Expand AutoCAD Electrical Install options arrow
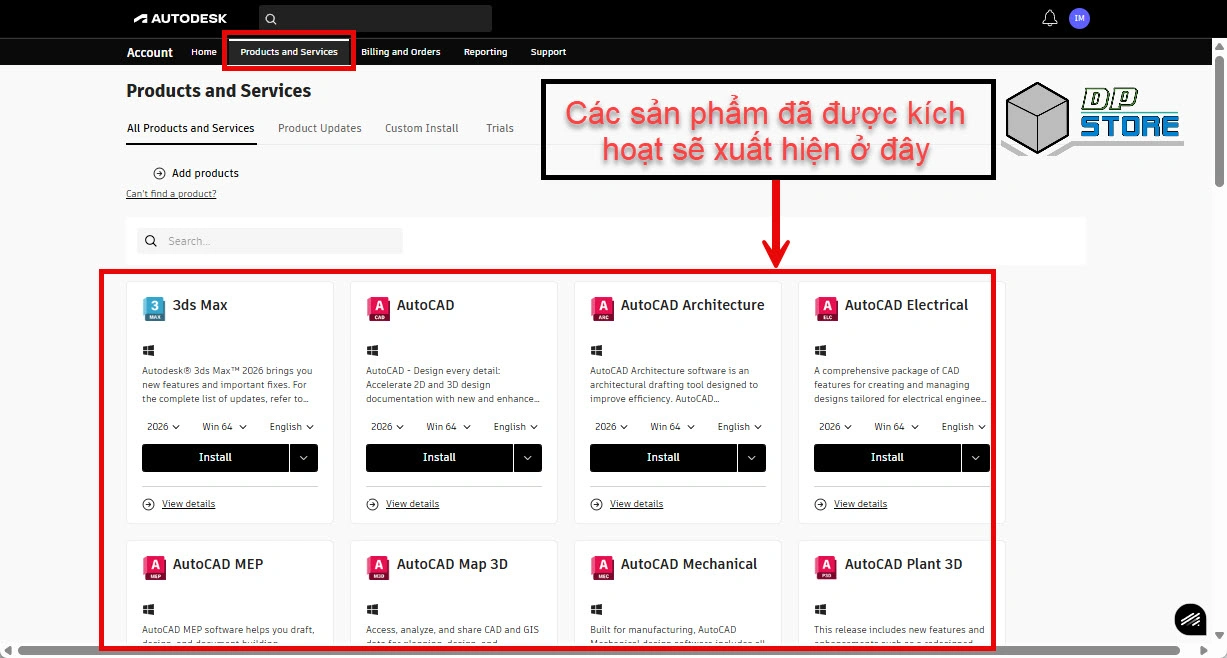Screen dimensions: 1227x658 pos(976,458)
